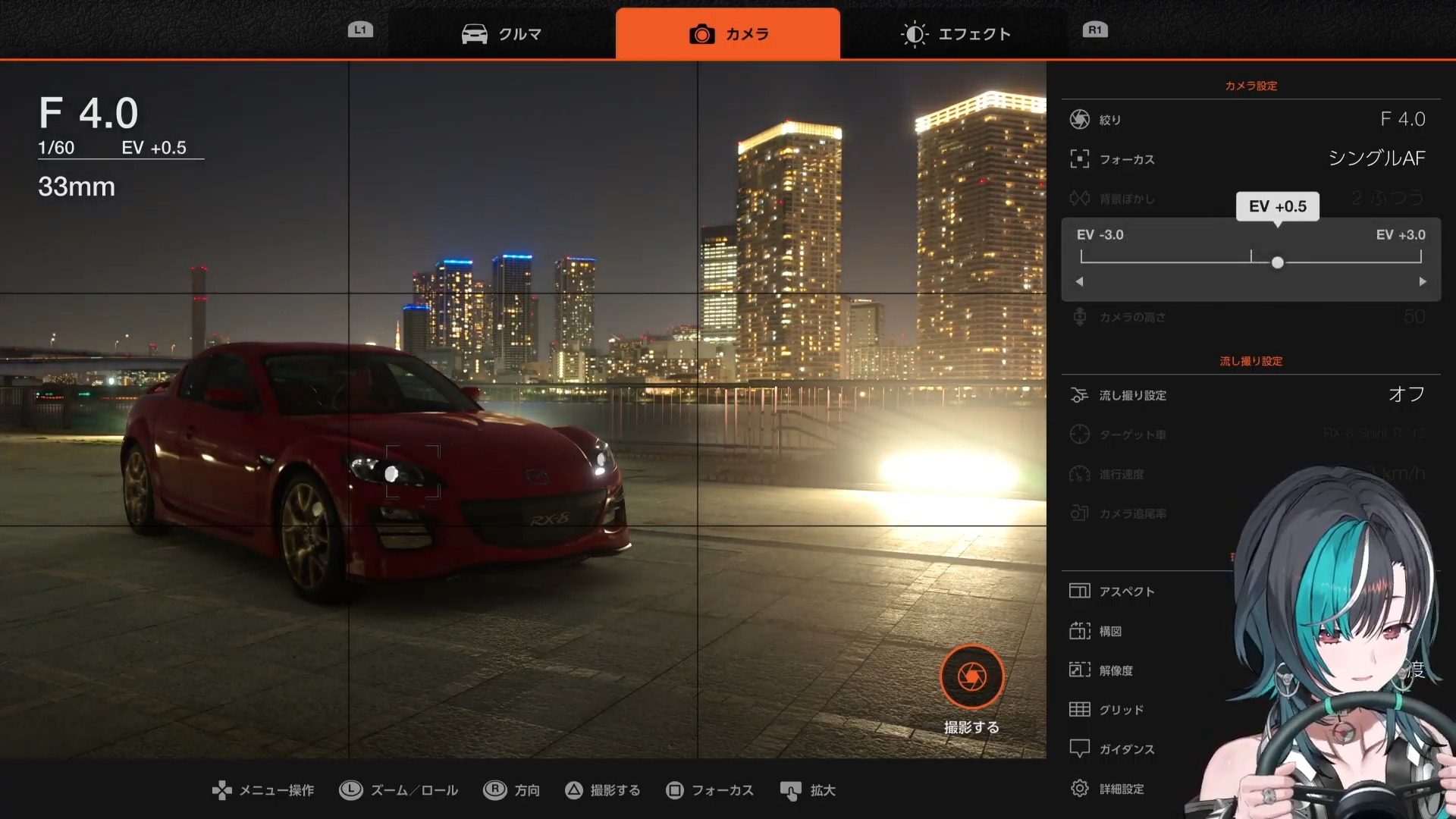
Task: Click the メニュー操作 d-pad hint icon
Action: pos(221,790)
